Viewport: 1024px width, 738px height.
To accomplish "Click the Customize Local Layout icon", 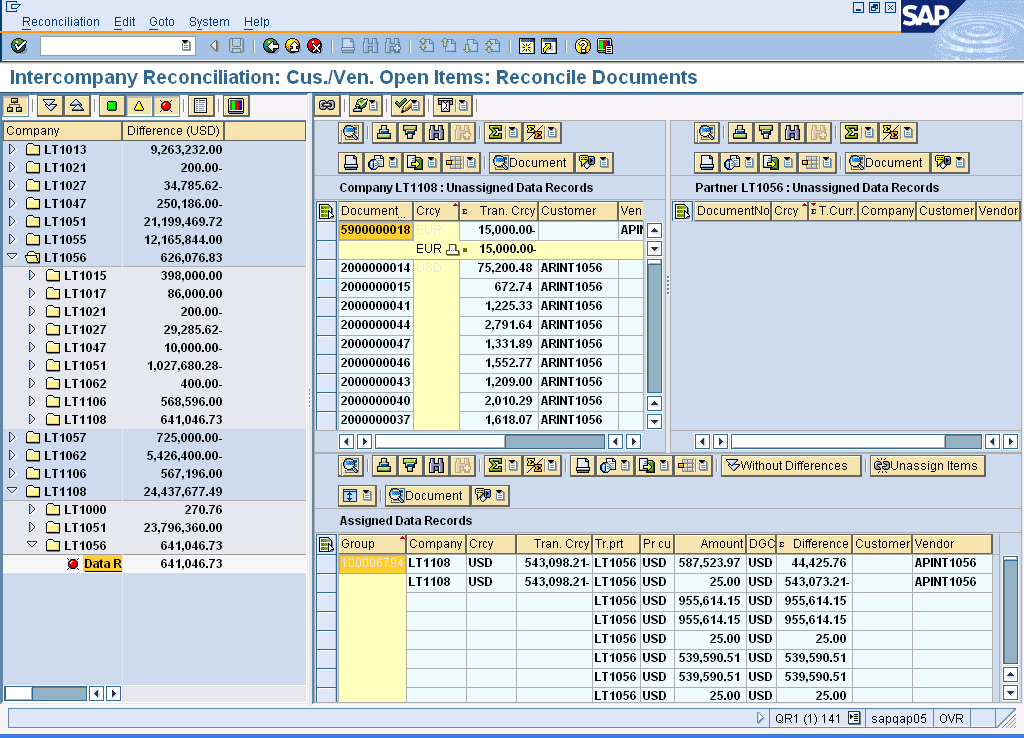I will [605, 46].
